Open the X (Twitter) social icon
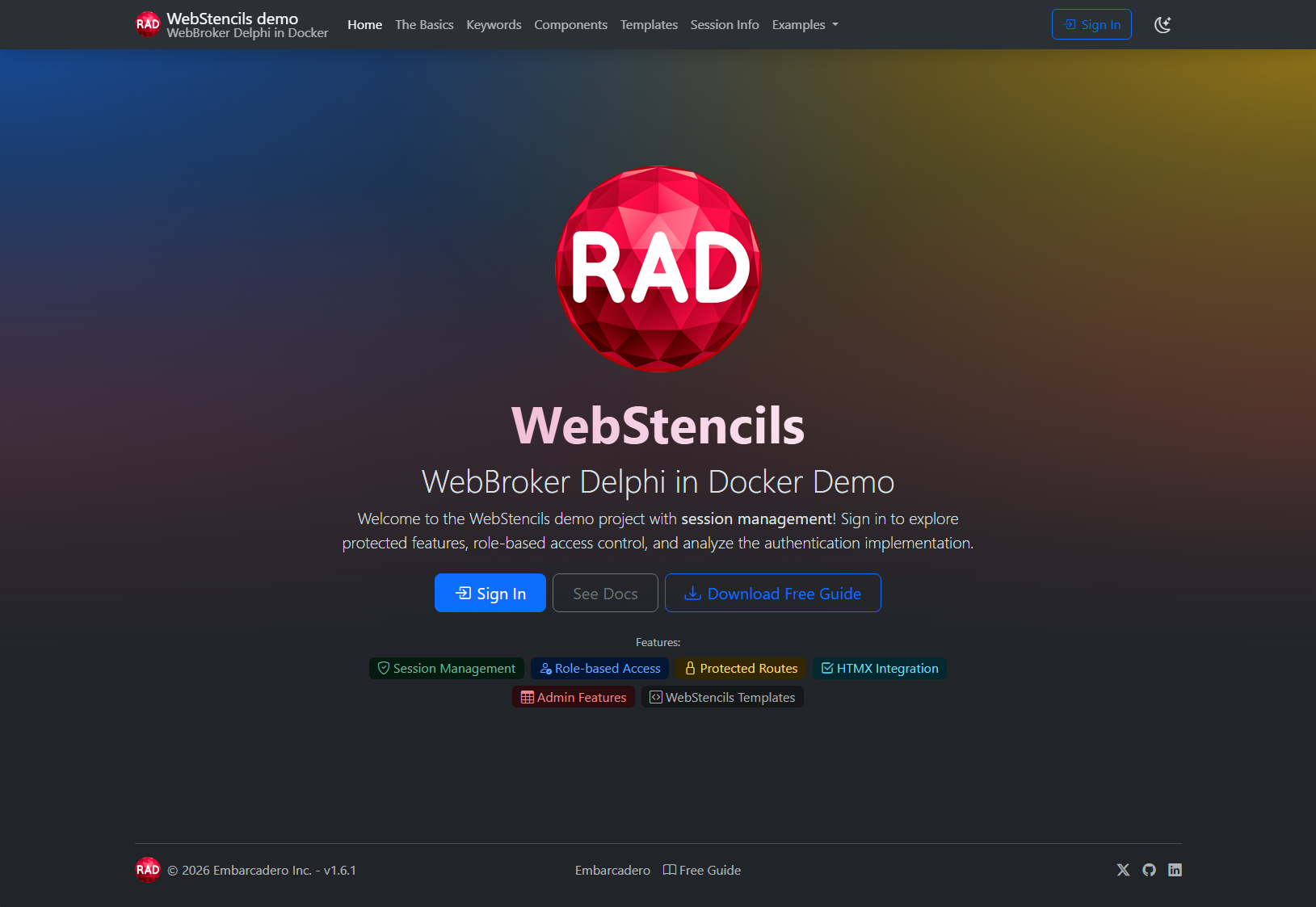Screen dimensions: 1316x907 pos(1123,870)
